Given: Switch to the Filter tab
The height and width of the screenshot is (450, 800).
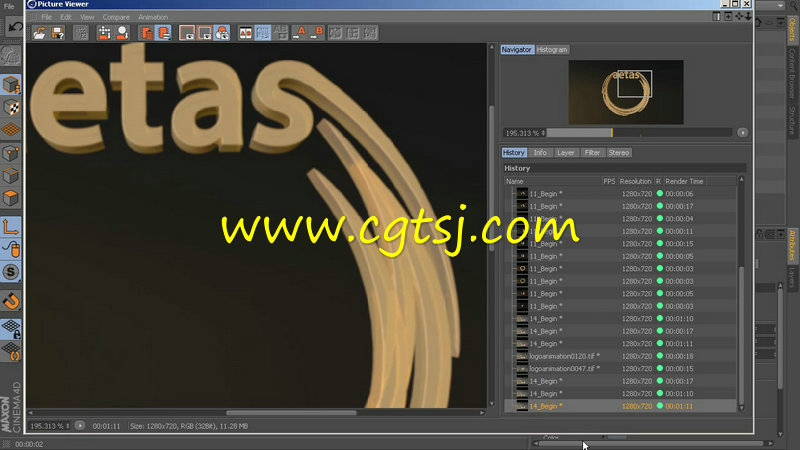Looking at the screenshot, I should pyautogui.click(x=592, y=153).
